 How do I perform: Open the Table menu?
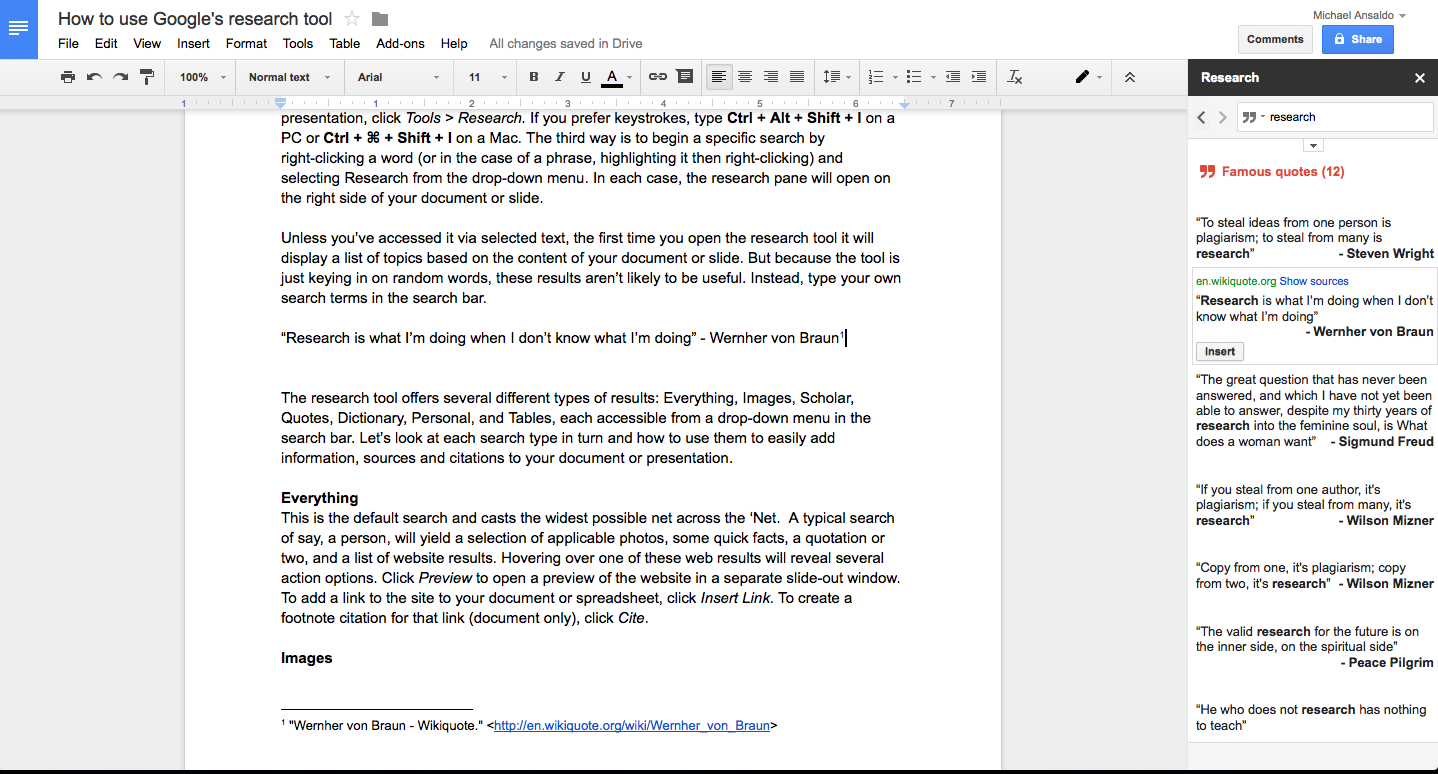345,43
